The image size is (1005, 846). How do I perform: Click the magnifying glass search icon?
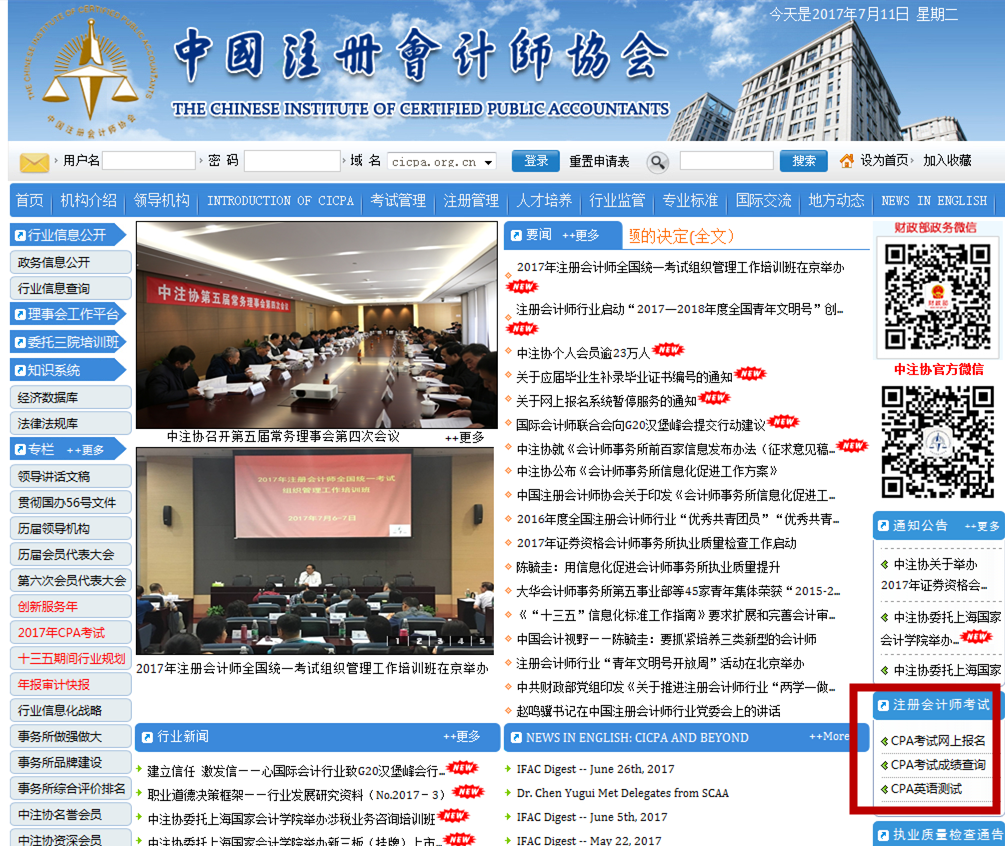[657, 162]
